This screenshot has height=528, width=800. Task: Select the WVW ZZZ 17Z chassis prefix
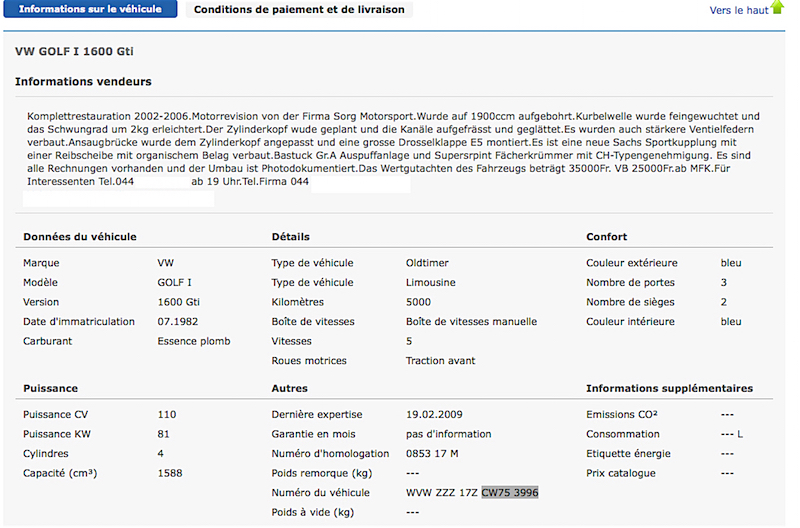(x=441, y=492)
